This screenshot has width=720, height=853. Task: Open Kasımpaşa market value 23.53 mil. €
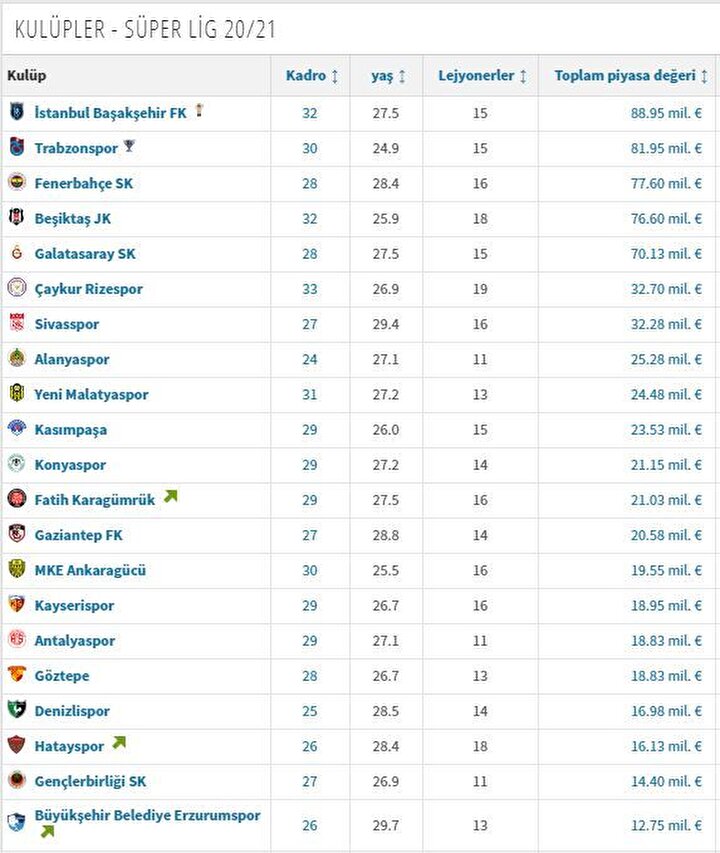click(x=666, y=430)
